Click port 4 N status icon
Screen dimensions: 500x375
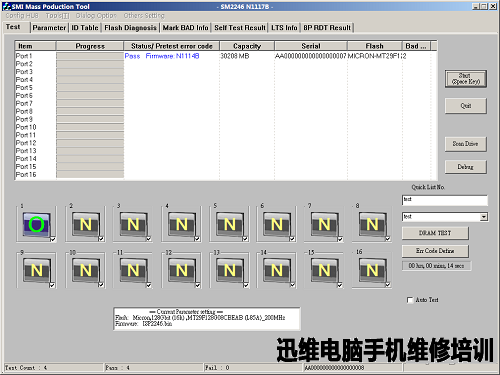[x=182, y=224]
